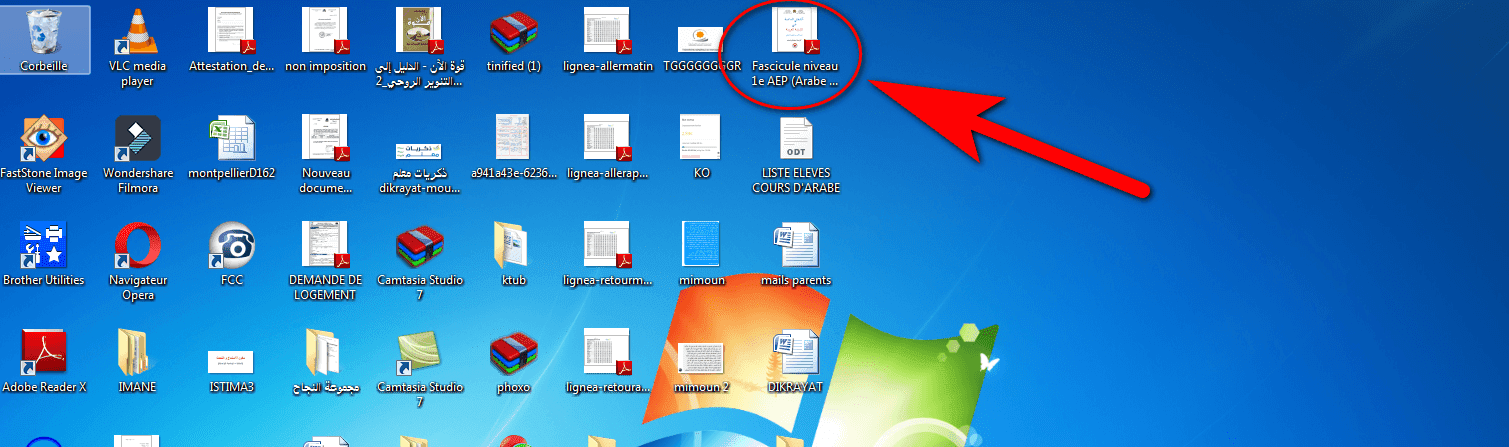Launch Adobe Reader X shortcut
The height and width of the screenshot is (447, 1509).
[x=44, y=361]
